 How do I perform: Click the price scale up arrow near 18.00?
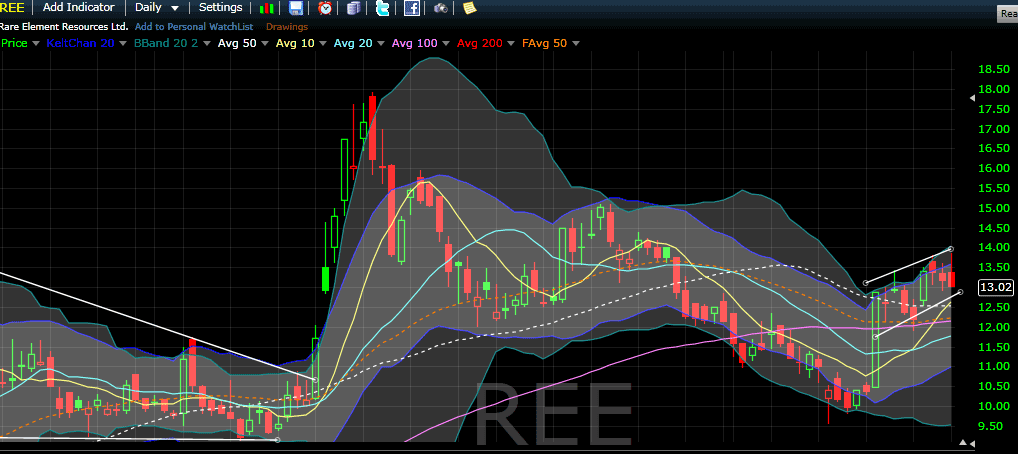coord(972,97)
